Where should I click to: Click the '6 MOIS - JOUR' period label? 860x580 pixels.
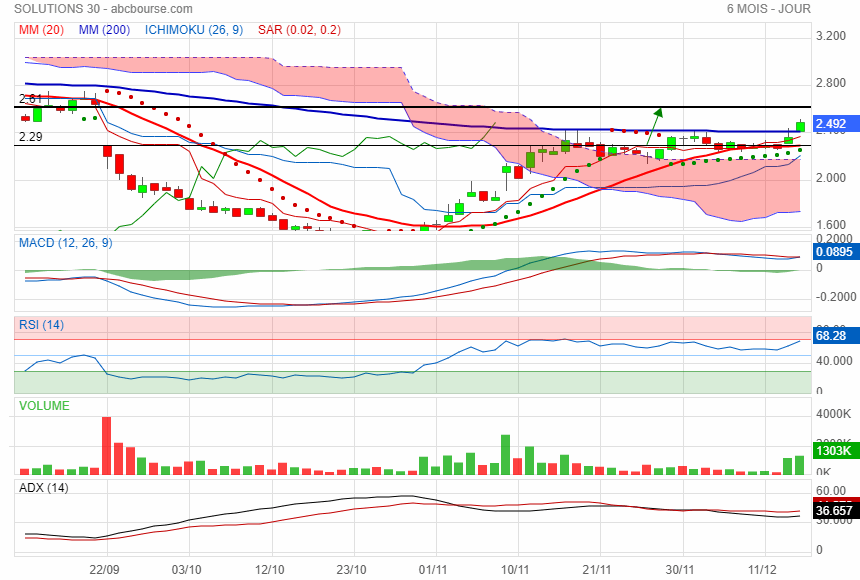click(x=768, y=9)
